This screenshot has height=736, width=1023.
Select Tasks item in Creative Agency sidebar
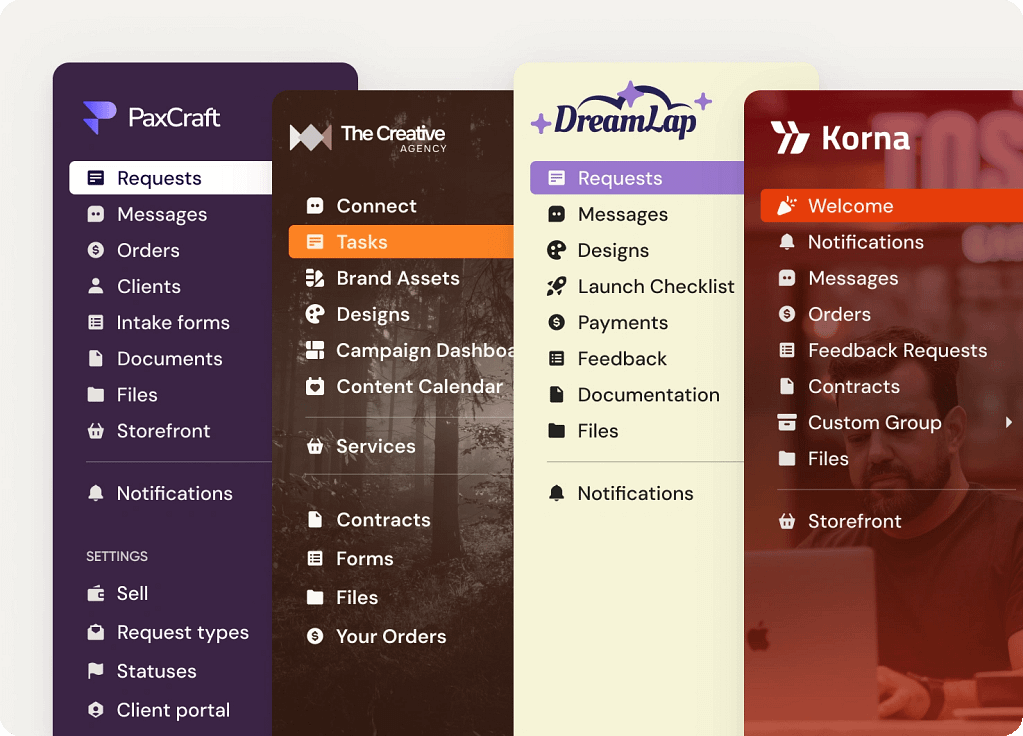pyautogui.click(x=401, y=242)
